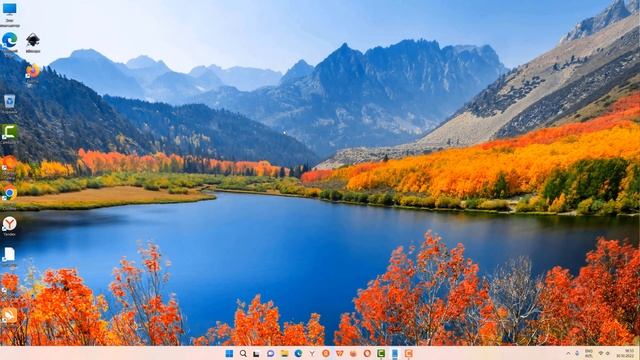The height and width of the screenshot is (360, 640).
Task: Click the rightmost orange taskbar app icon
Action: [409, 353]
